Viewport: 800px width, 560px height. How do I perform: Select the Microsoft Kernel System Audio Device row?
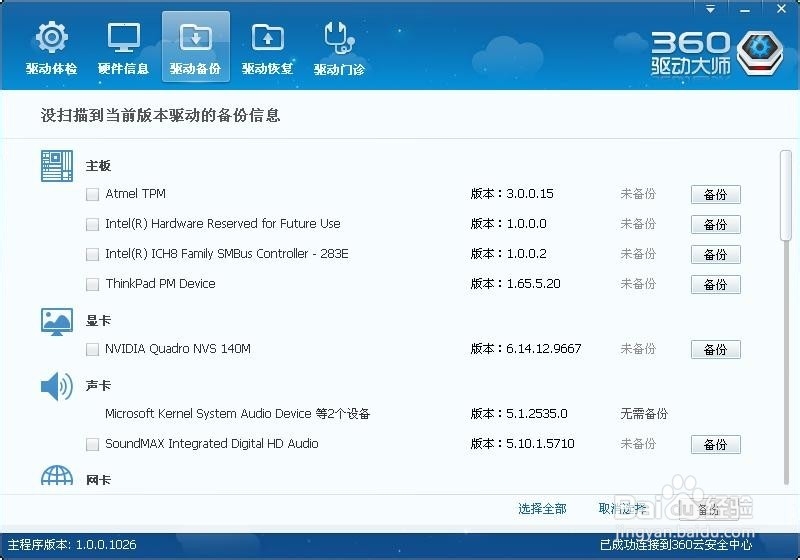(x=237, y=413)
